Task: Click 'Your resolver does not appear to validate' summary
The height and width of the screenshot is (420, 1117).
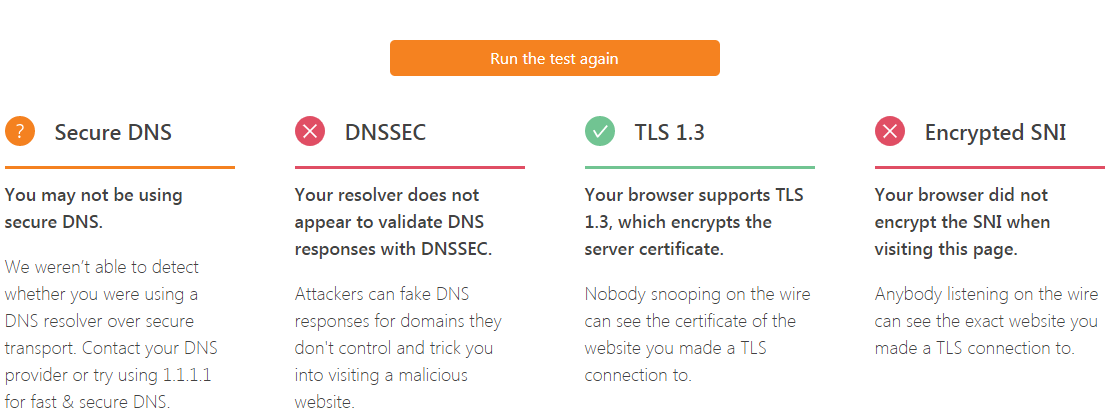Action: (x=393, y=222)
